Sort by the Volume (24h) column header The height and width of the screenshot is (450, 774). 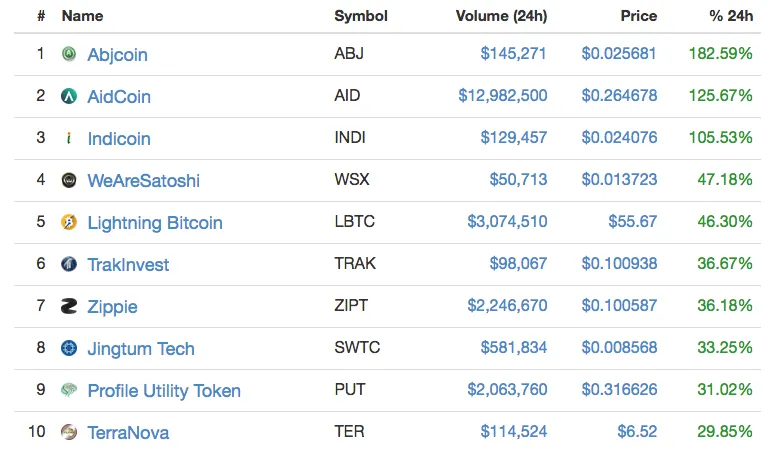click(501, 16)
